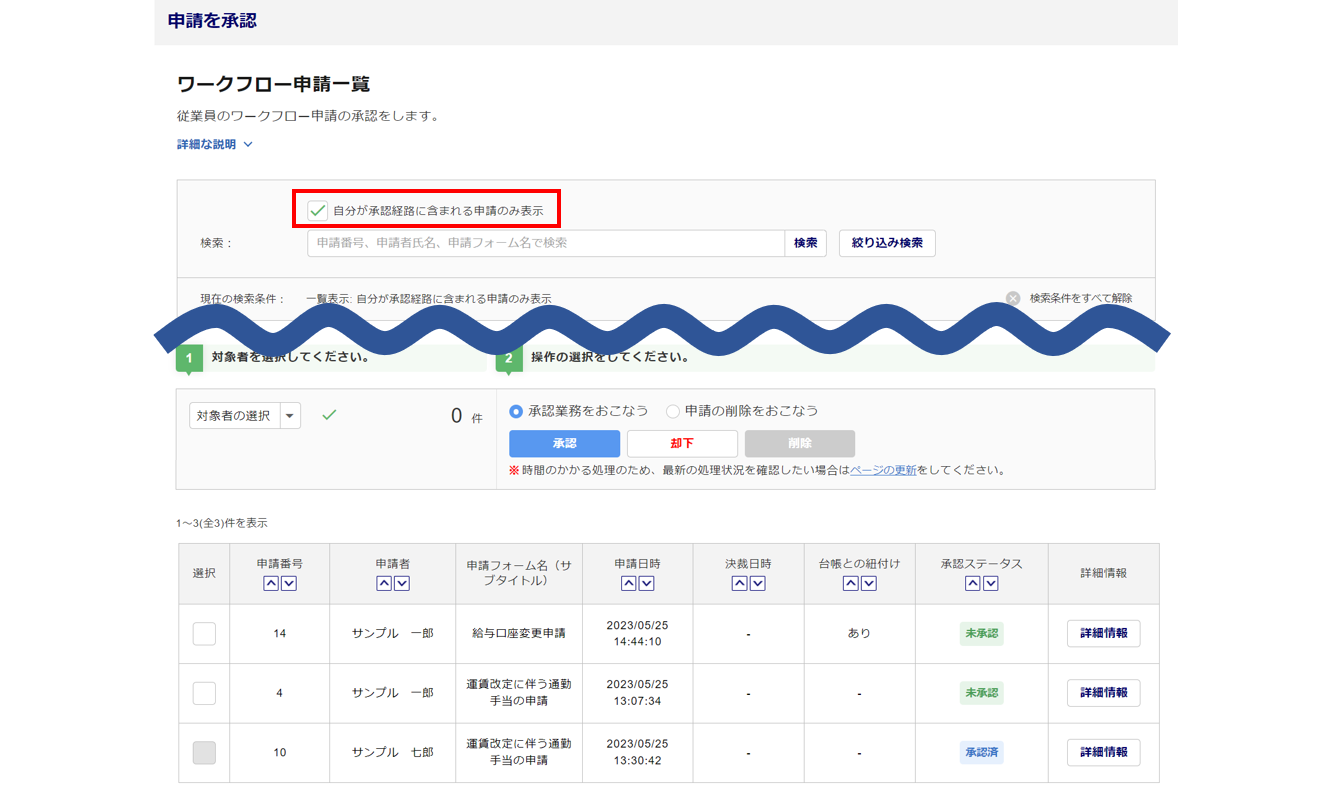Open 詳細情報 for application 14
This screenshot has height=786, width=1336.
tap(1104, 633)
